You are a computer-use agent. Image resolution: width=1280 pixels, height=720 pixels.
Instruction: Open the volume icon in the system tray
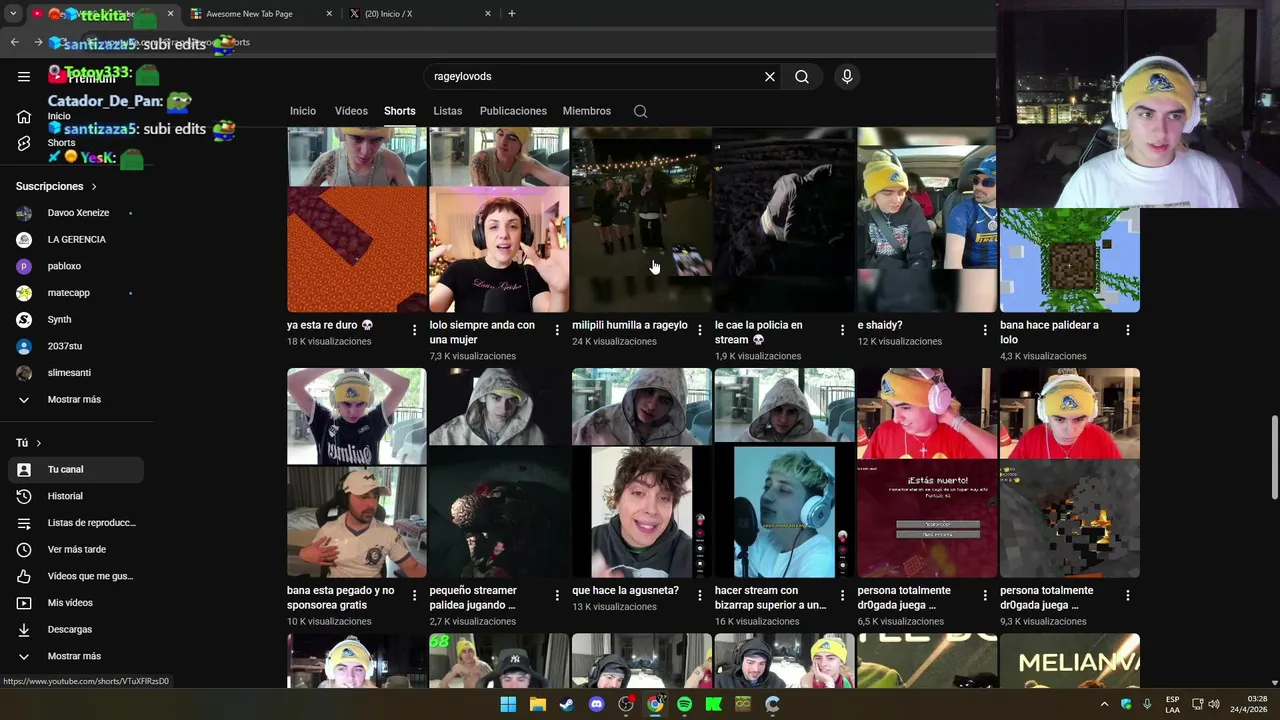pos(1214,704)
